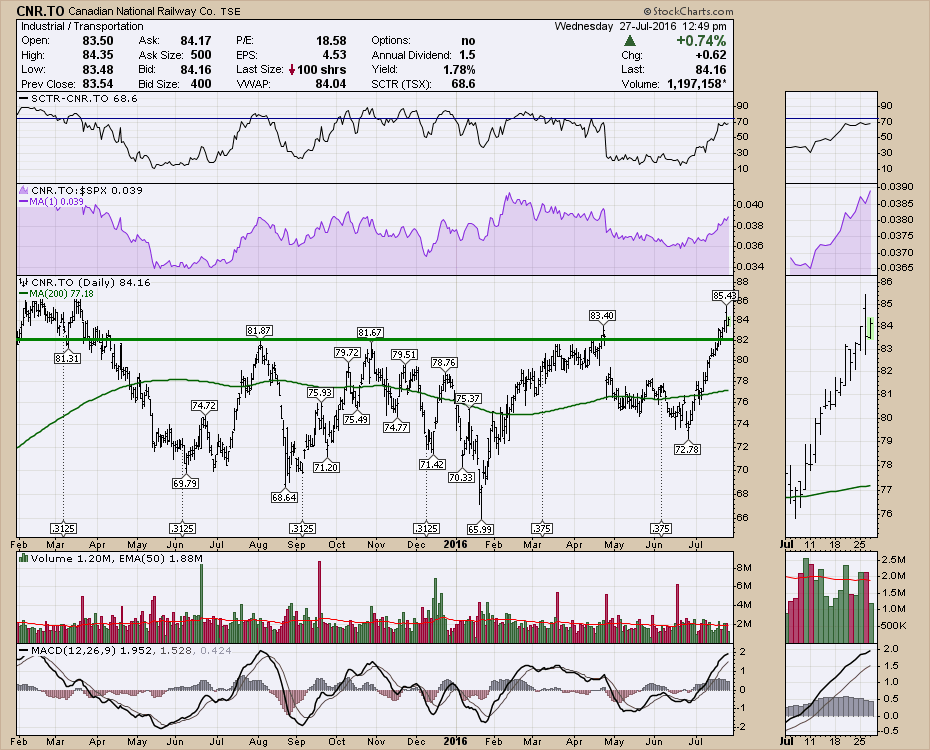Click the 74.77 price annotation

point(396,426)
